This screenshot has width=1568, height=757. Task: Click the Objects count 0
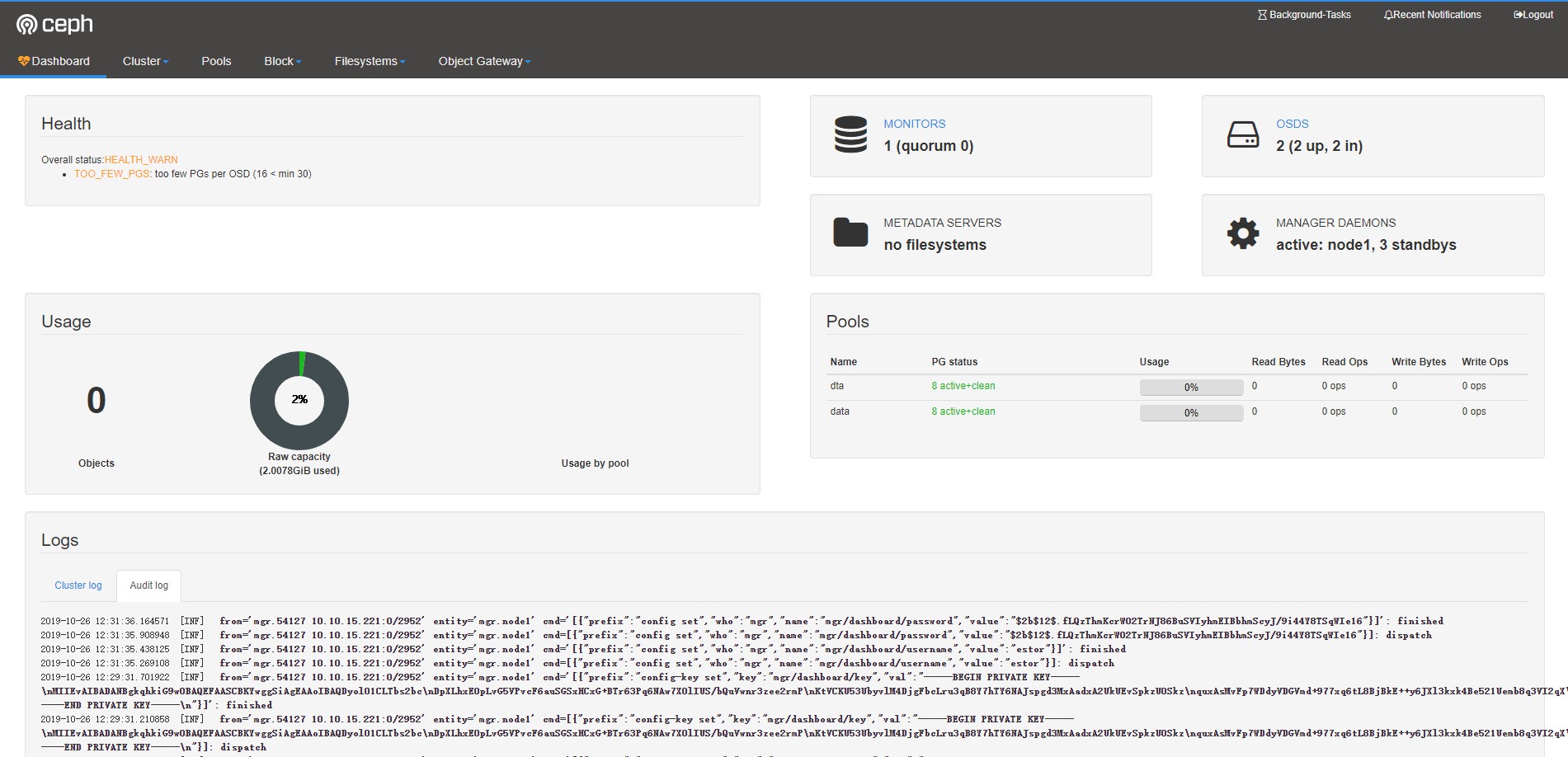[x=97, y=401]
